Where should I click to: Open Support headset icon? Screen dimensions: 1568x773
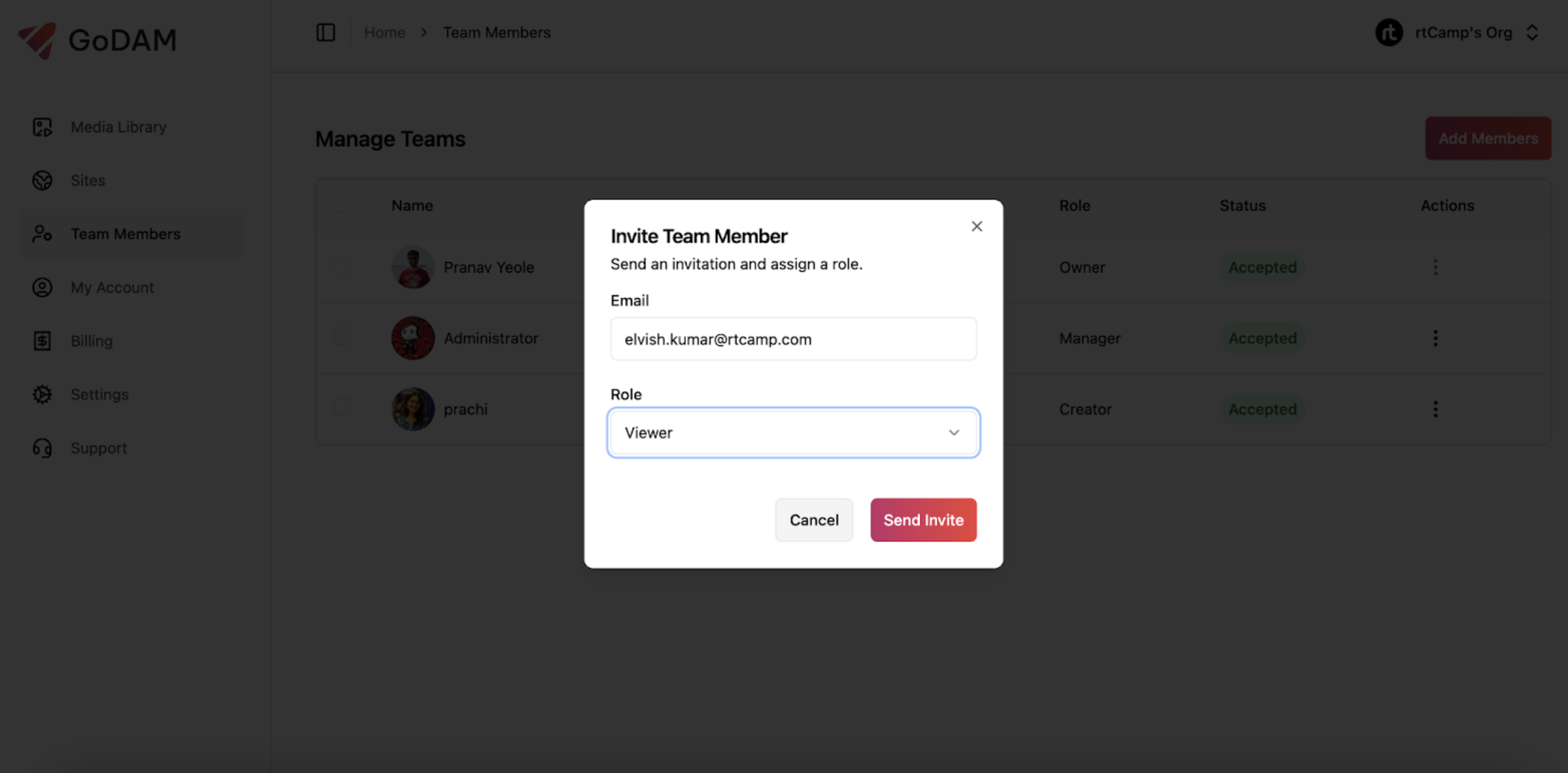click(43, 448)
